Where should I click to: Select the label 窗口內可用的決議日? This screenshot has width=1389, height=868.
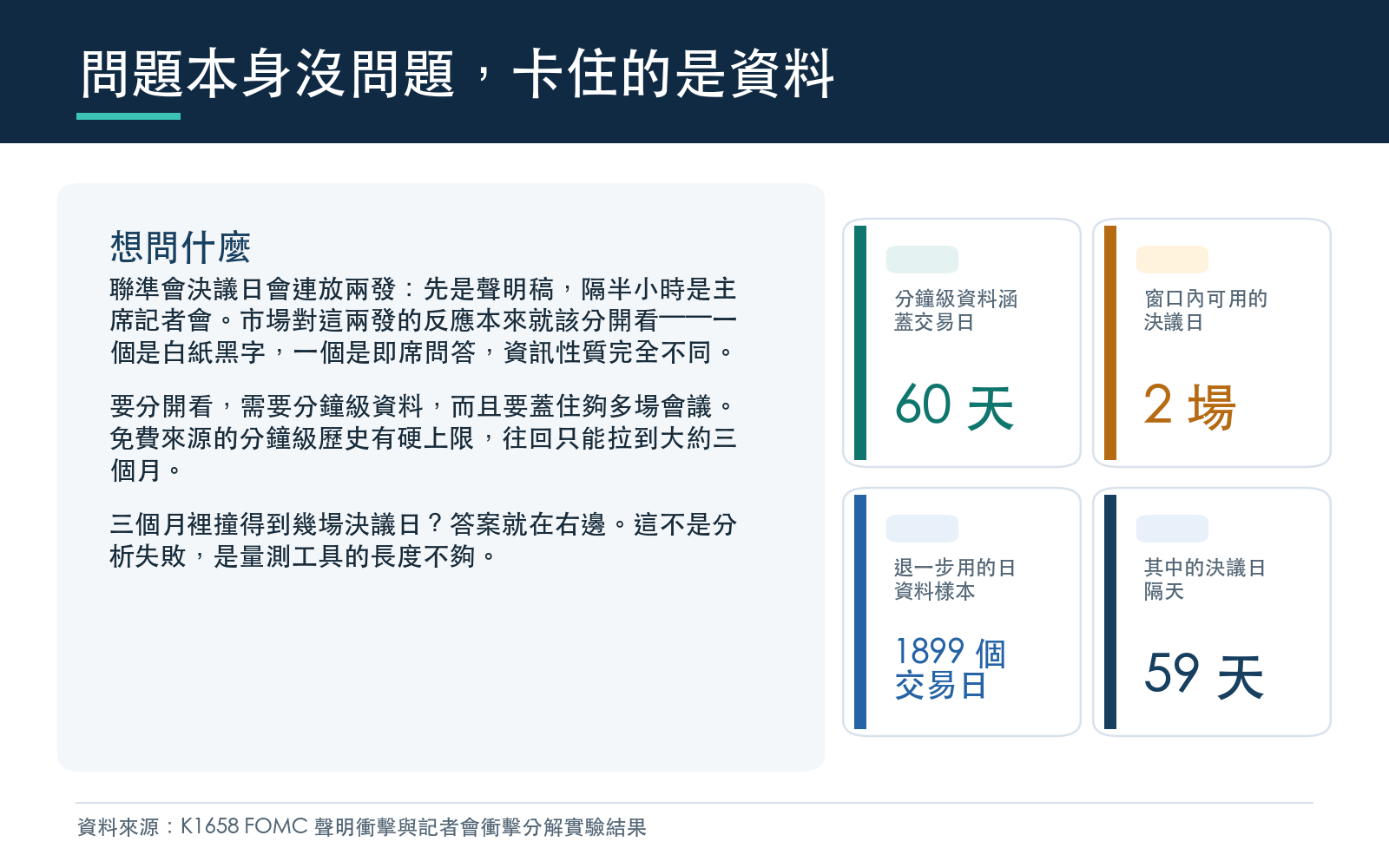[x=1206, y=311]
